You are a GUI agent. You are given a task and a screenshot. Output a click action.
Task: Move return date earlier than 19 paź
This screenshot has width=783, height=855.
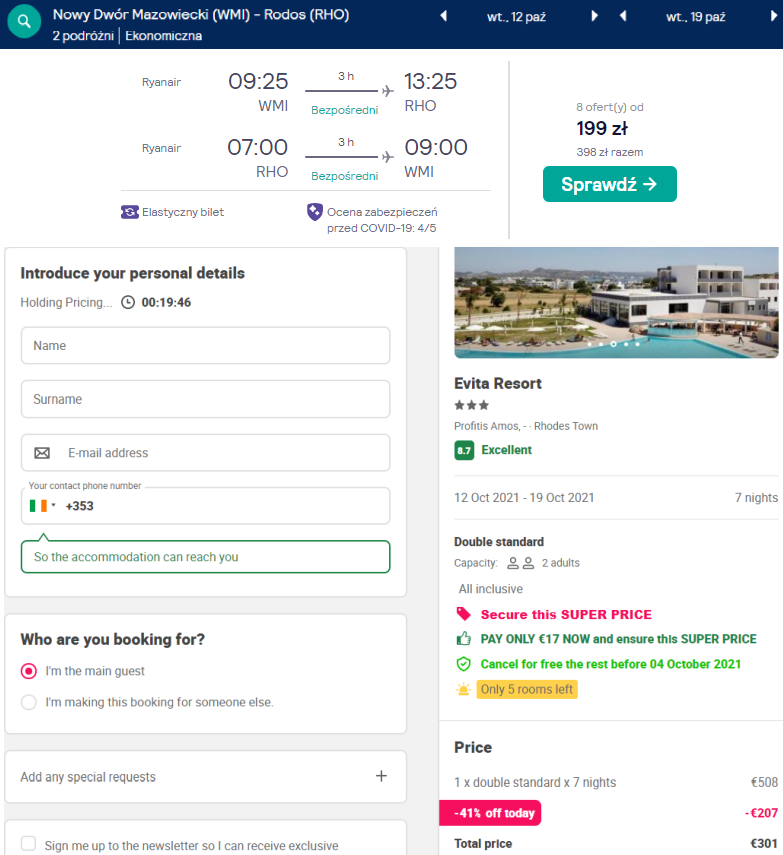[623, 16]
